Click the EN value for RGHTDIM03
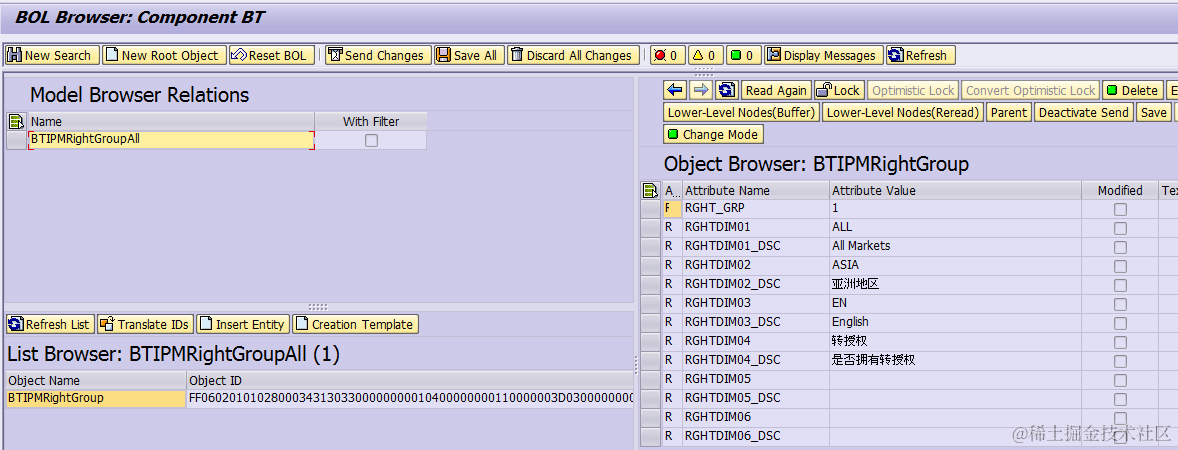Viewport: 1178px width, 450px height. tap(956, 303)
